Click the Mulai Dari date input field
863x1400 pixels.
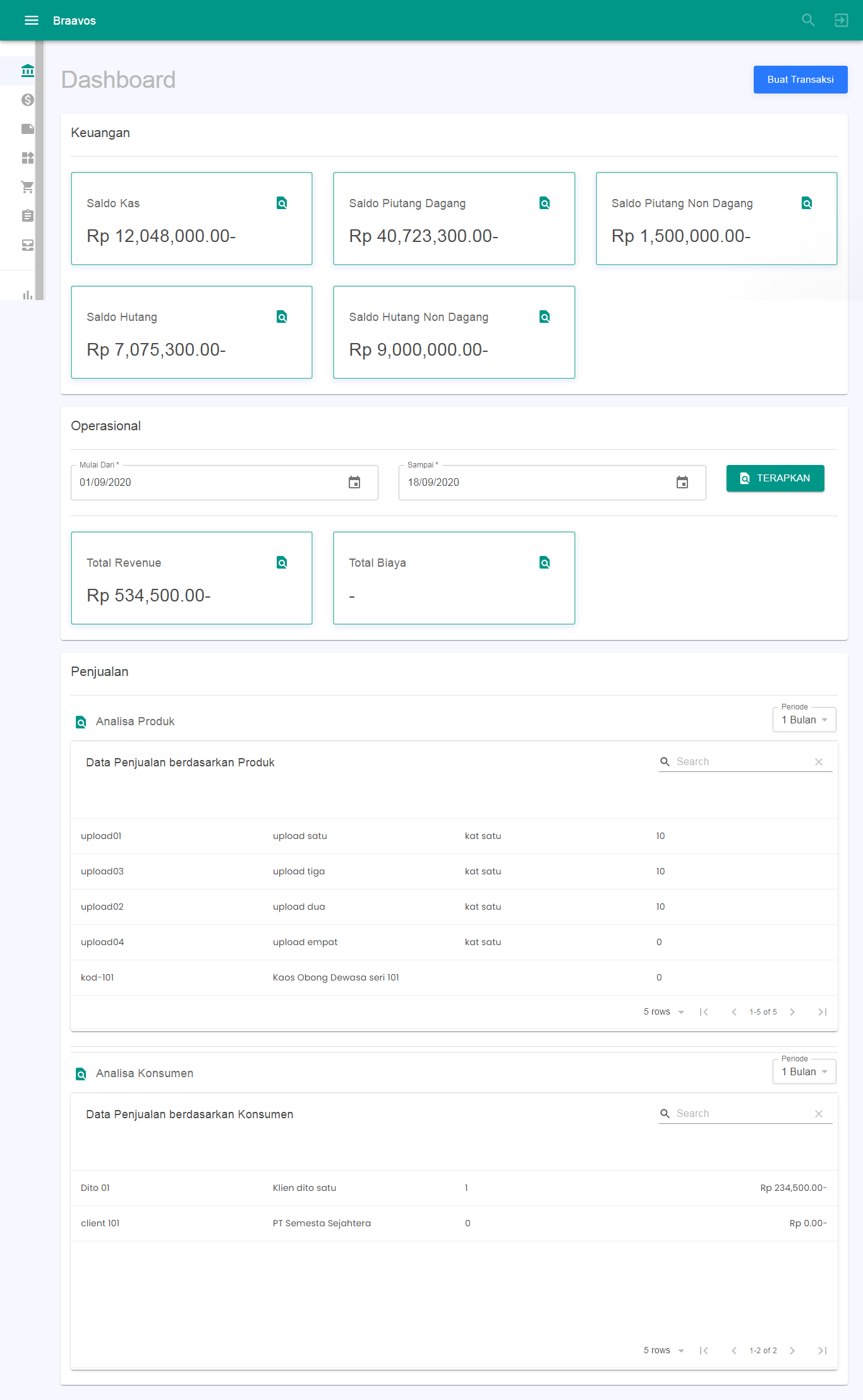(224, 483)
